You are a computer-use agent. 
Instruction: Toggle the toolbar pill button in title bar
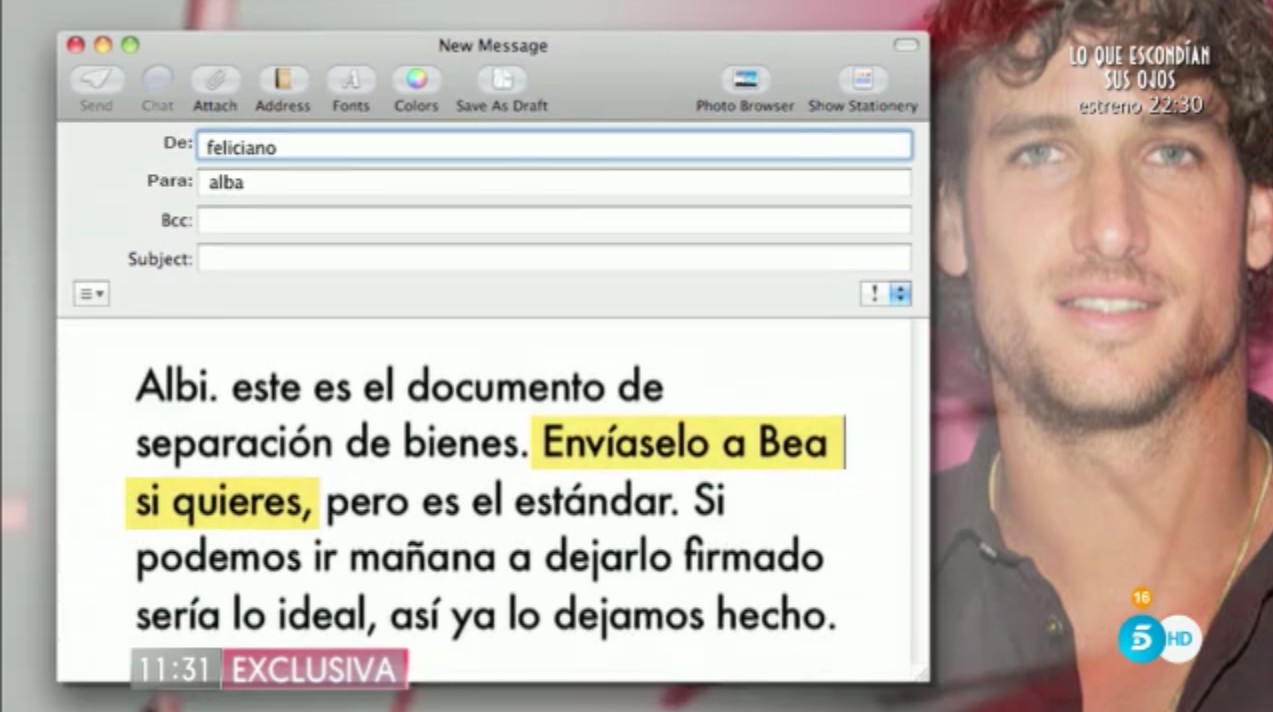[x=905, y=45]
